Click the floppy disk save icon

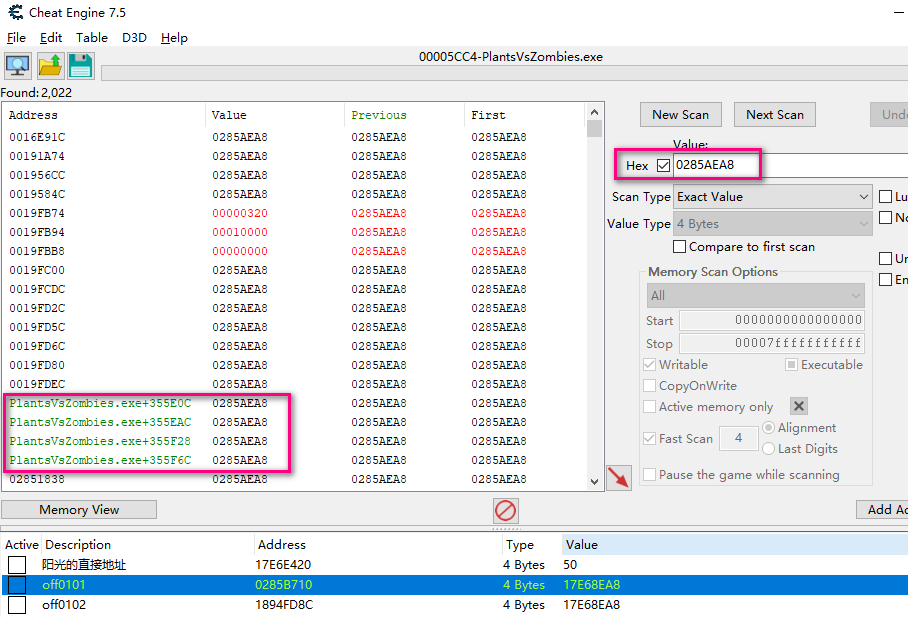pos(81,66)
